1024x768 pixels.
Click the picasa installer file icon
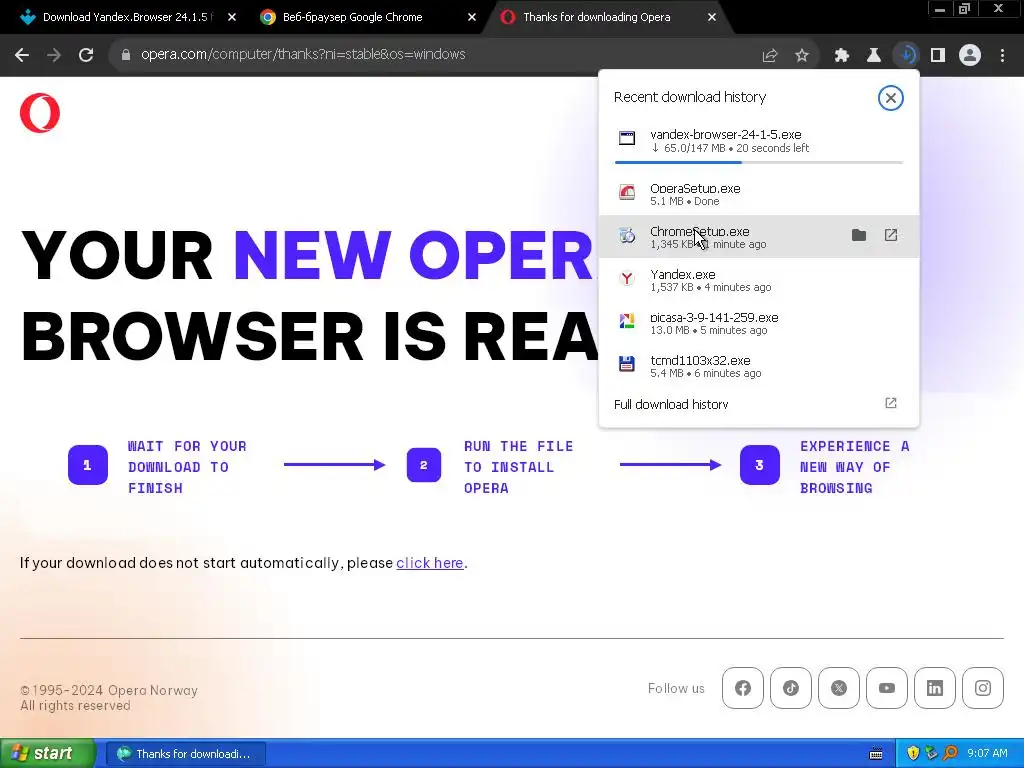pyautogui.click(x=627, y=321)
